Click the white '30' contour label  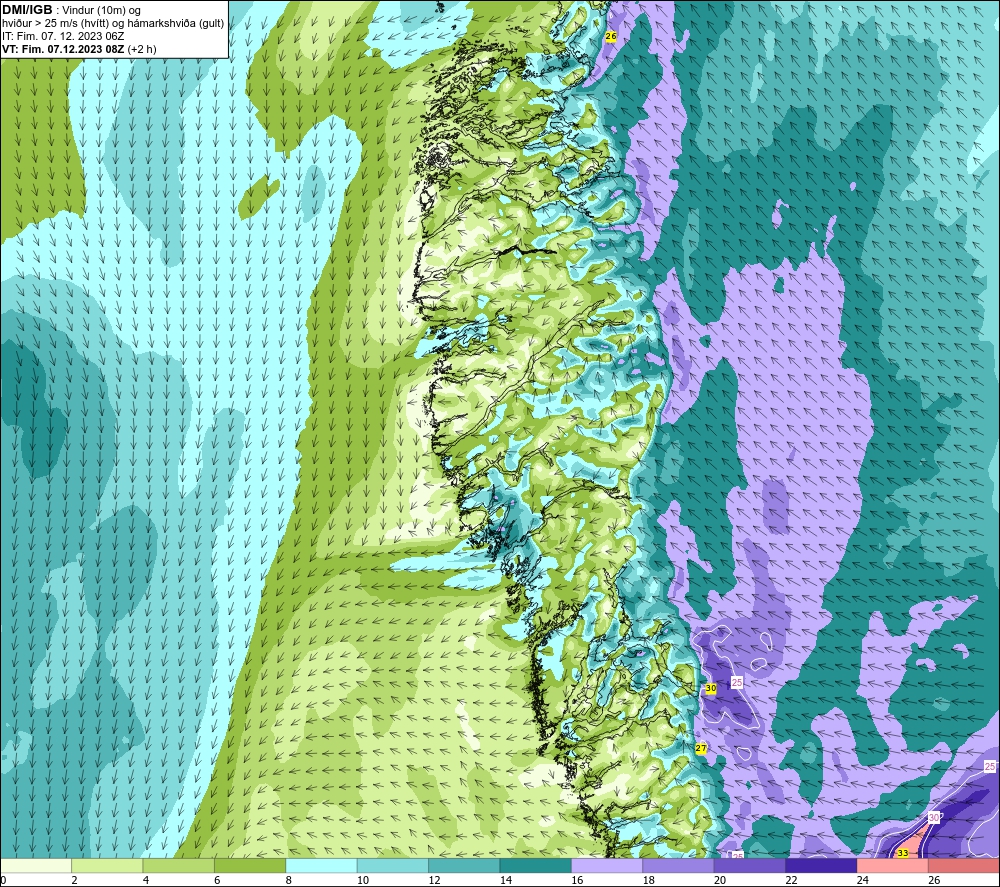[x=934, y=817]
